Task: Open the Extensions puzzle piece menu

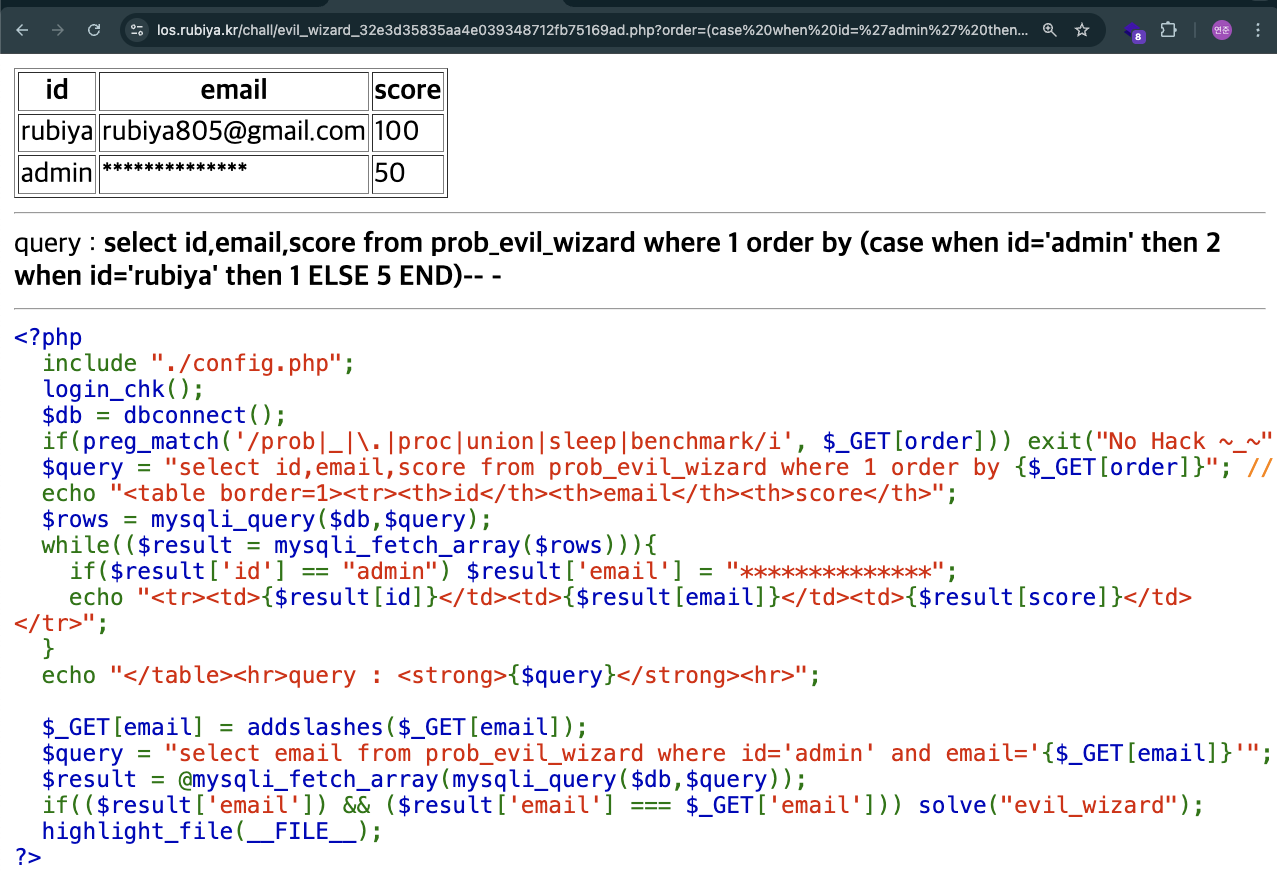Action: pyautogui.click(x=1169, y=30)
